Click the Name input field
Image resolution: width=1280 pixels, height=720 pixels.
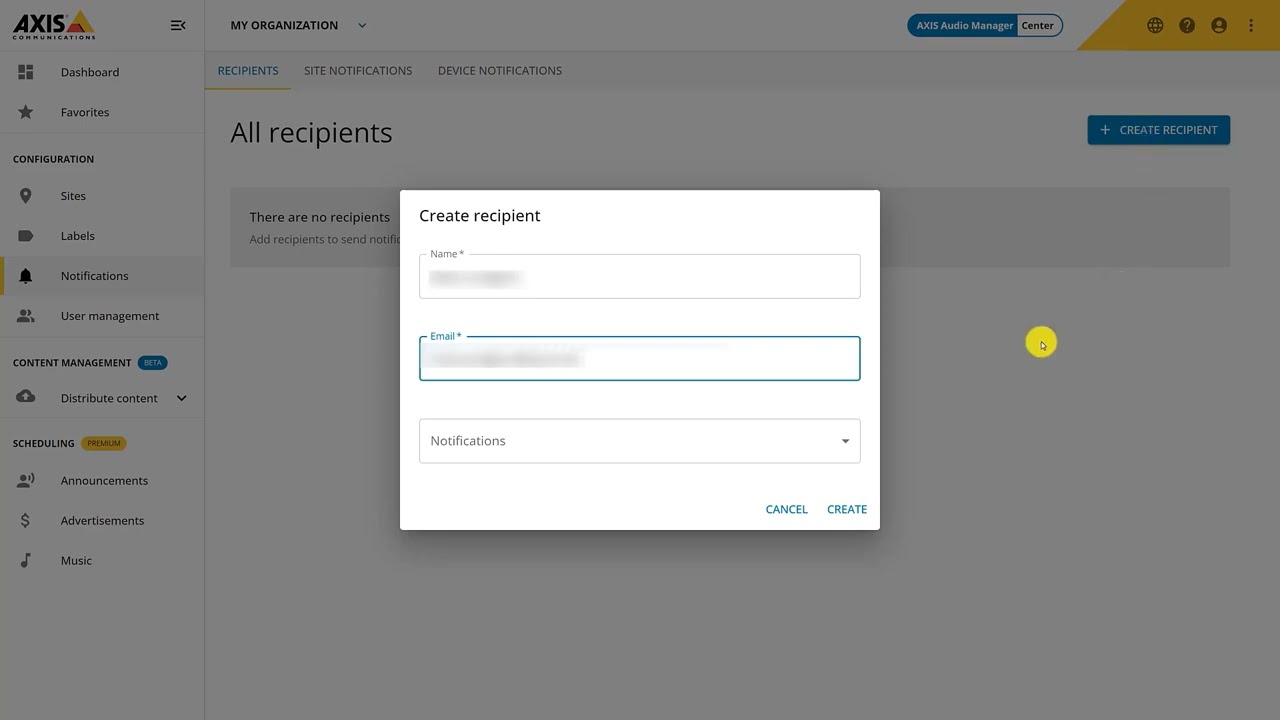point(640,277)
